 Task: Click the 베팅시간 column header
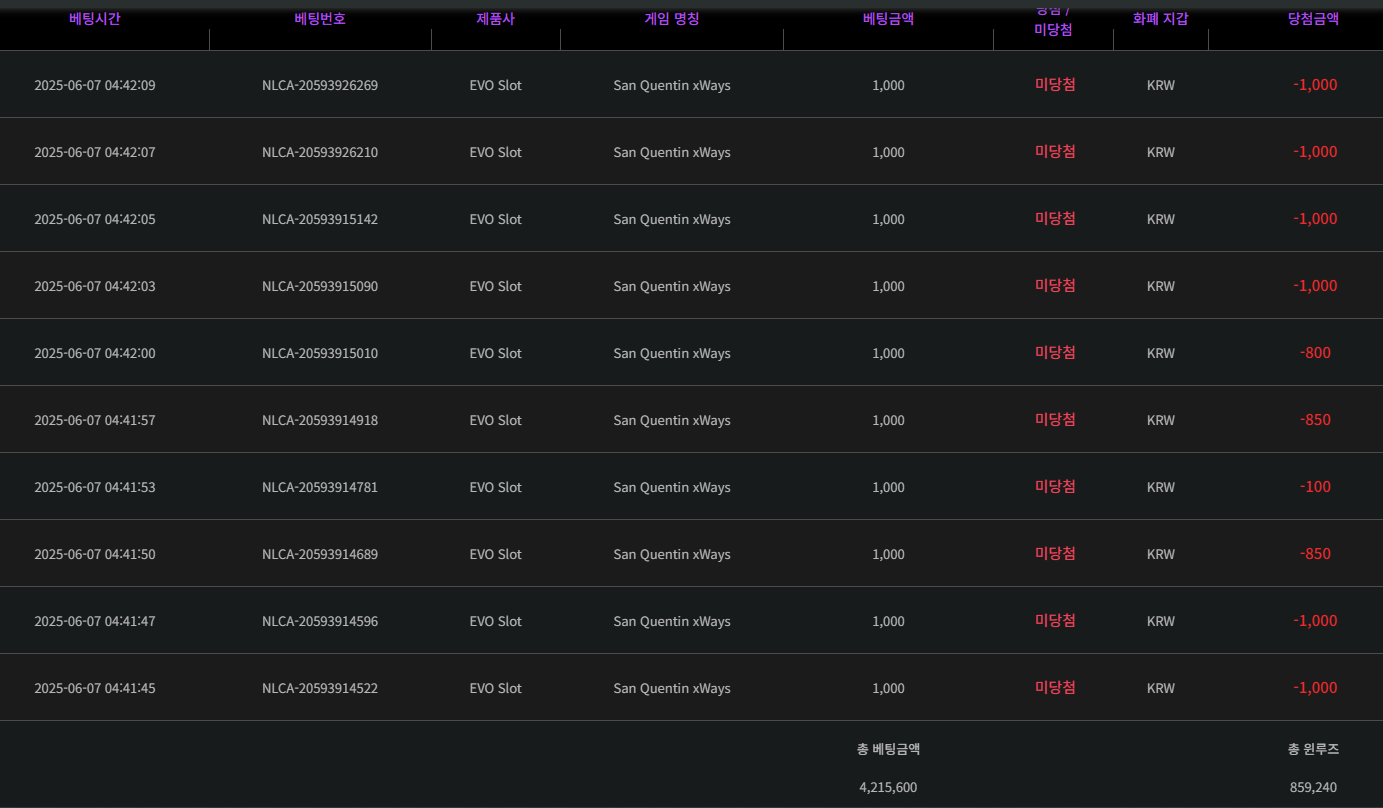(95, 19)
